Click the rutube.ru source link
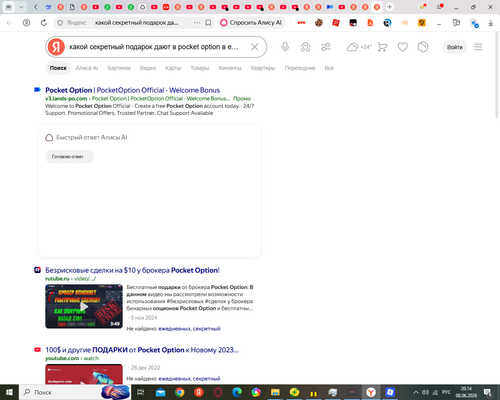The image size is (500, 400). coord(57,279)
